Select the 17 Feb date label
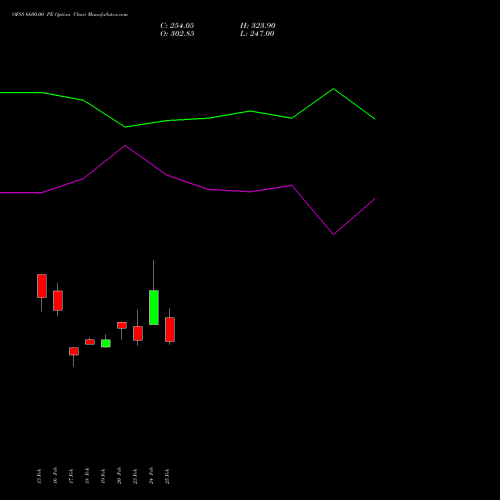 pyautogui.click(x=71, y=476)
